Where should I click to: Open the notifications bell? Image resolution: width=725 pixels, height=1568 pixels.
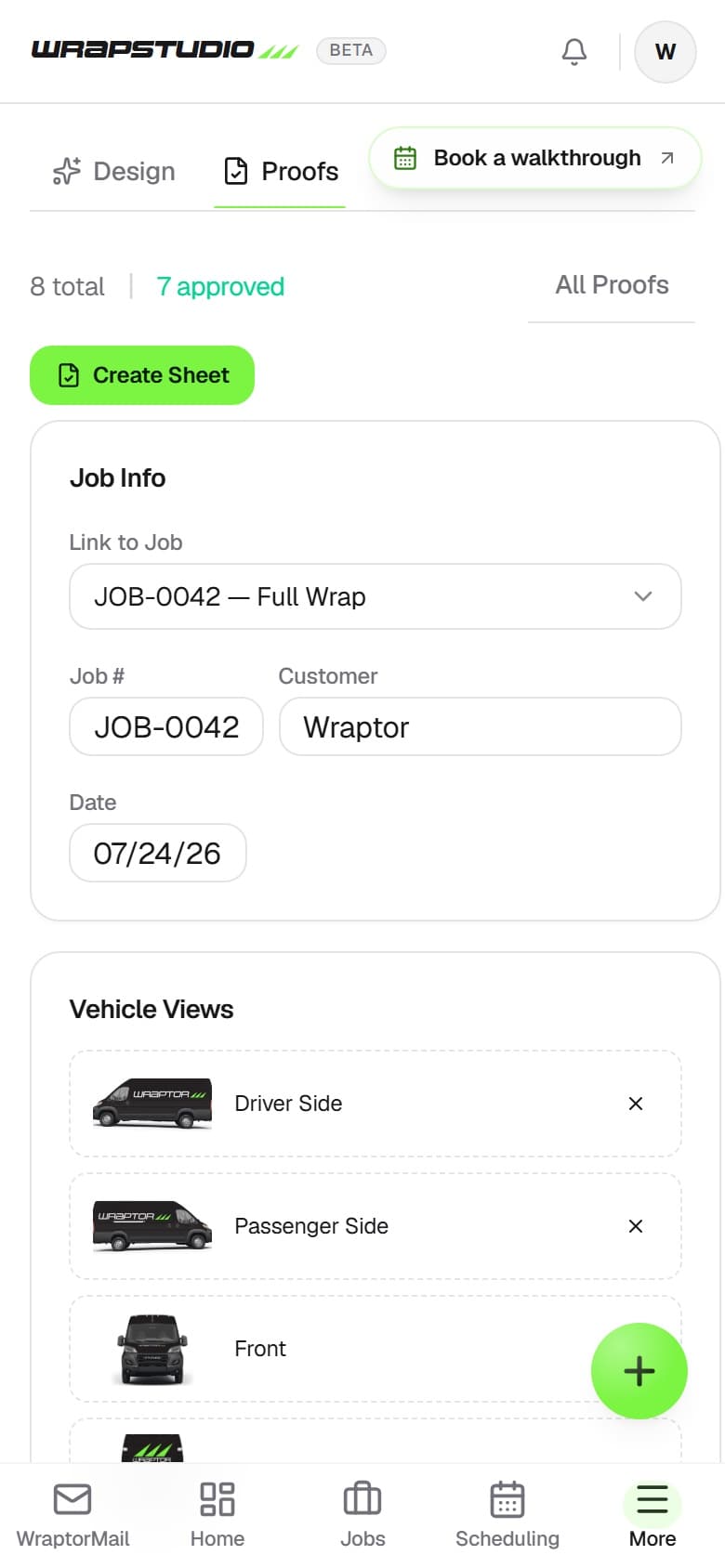coord(574,51)
